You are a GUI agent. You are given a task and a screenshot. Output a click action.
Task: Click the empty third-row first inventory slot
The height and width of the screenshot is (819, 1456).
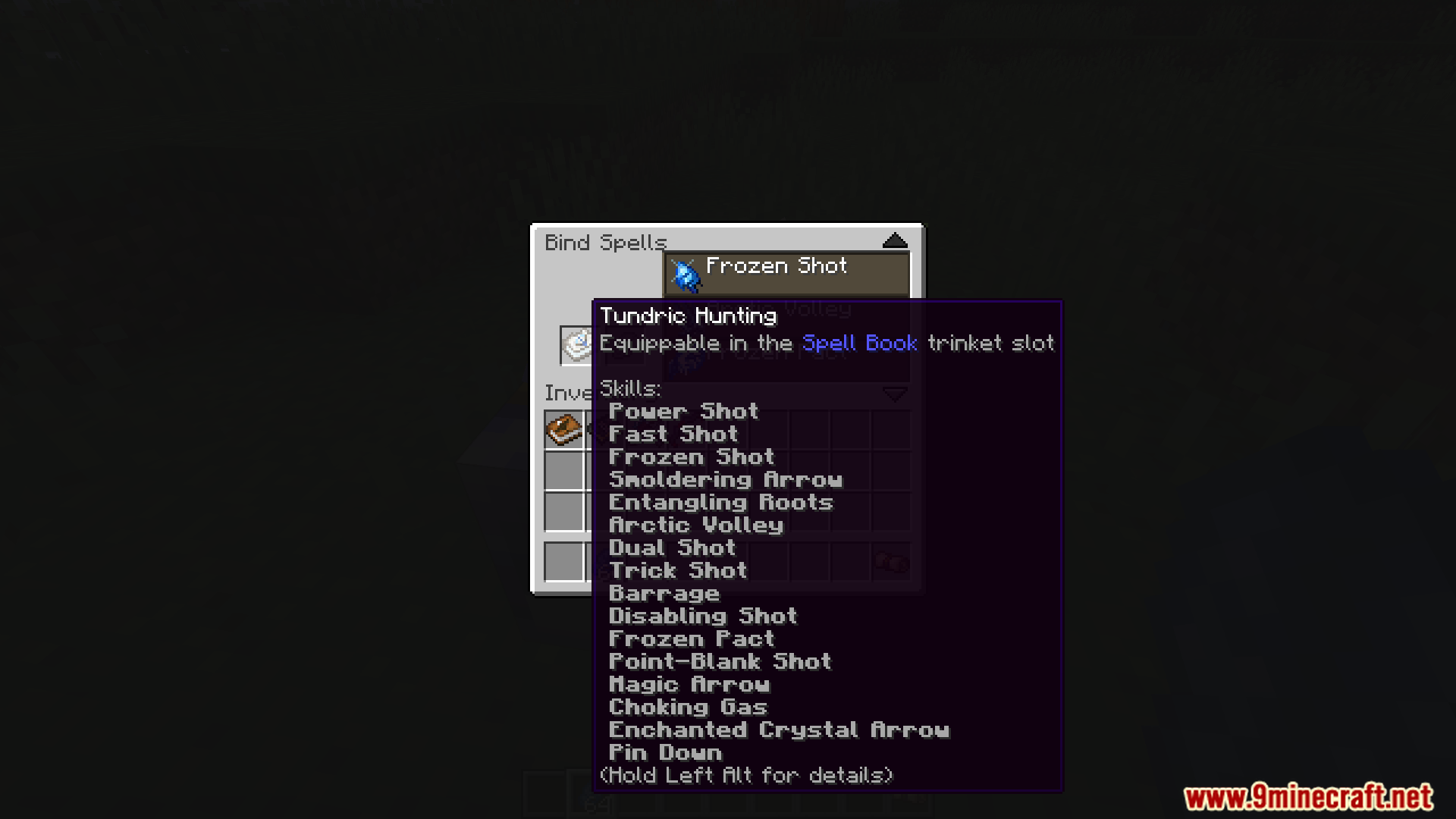[x=563, y=512]
